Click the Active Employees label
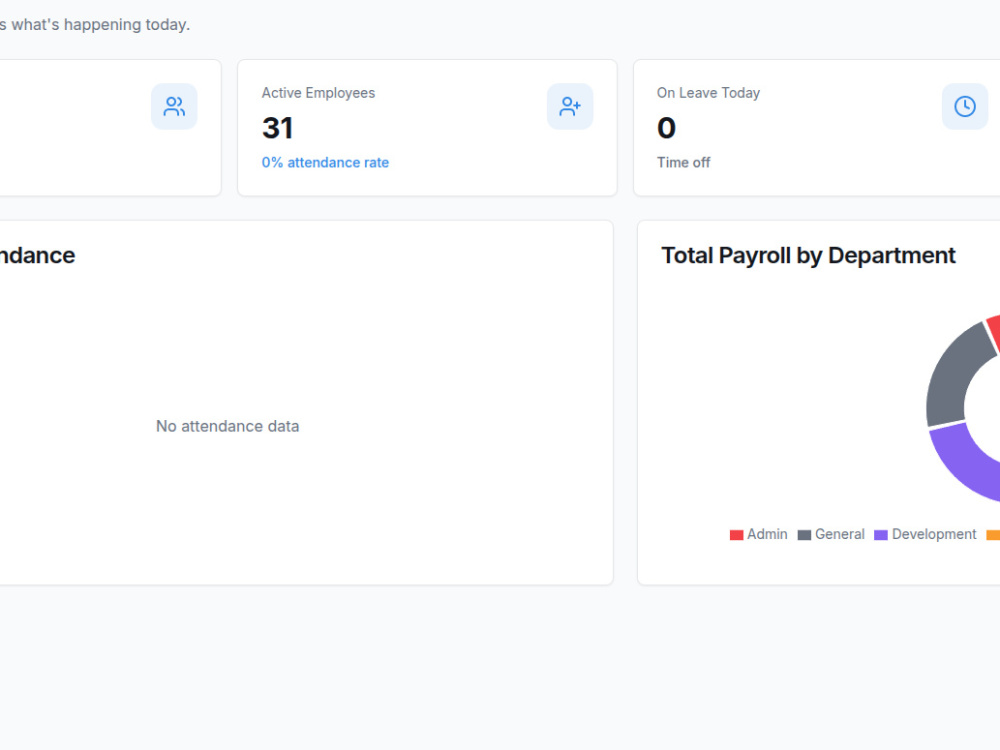 (318, 93)
